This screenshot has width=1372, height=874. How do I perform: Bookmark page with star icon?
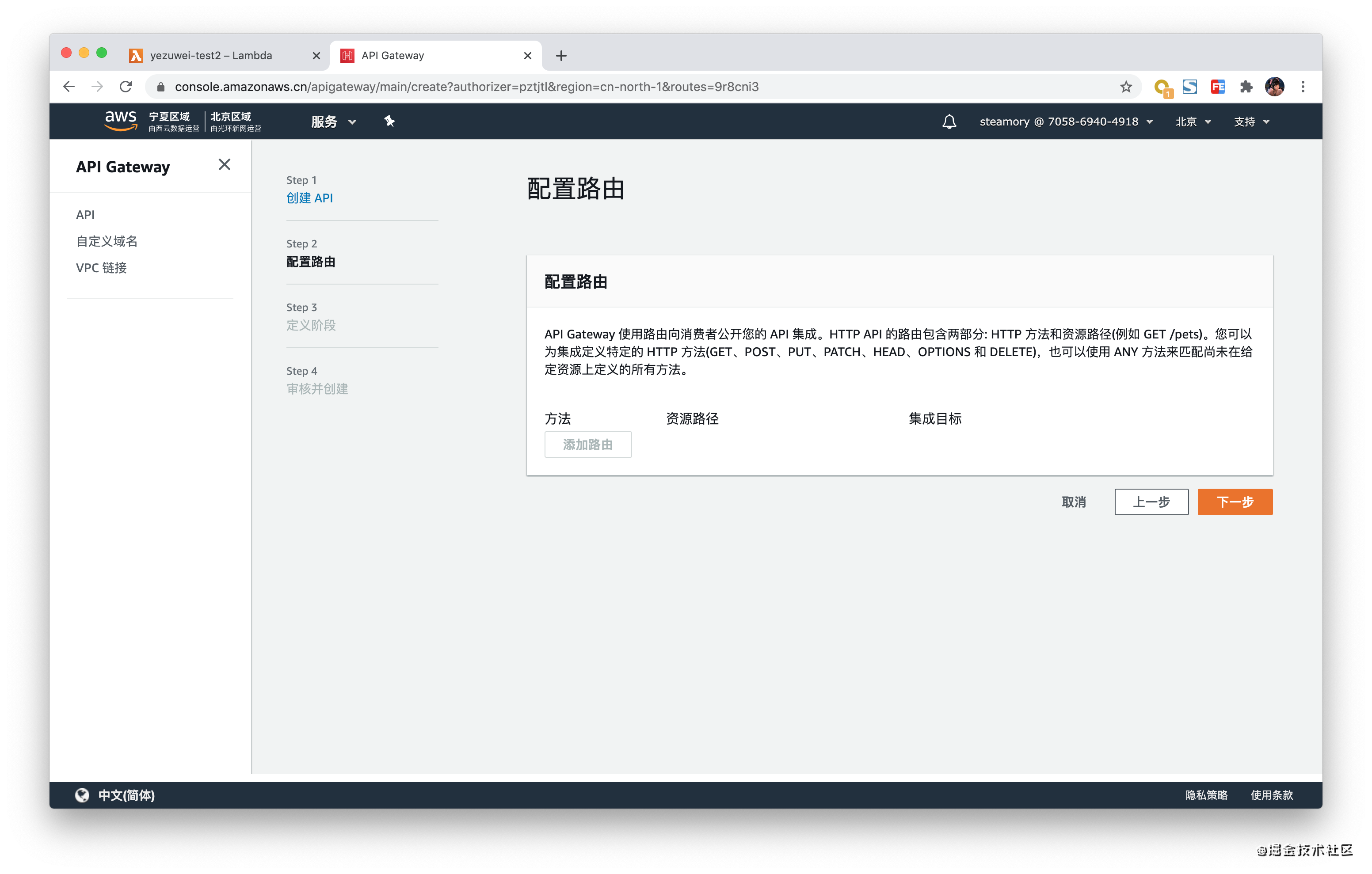click(1126, 87)
